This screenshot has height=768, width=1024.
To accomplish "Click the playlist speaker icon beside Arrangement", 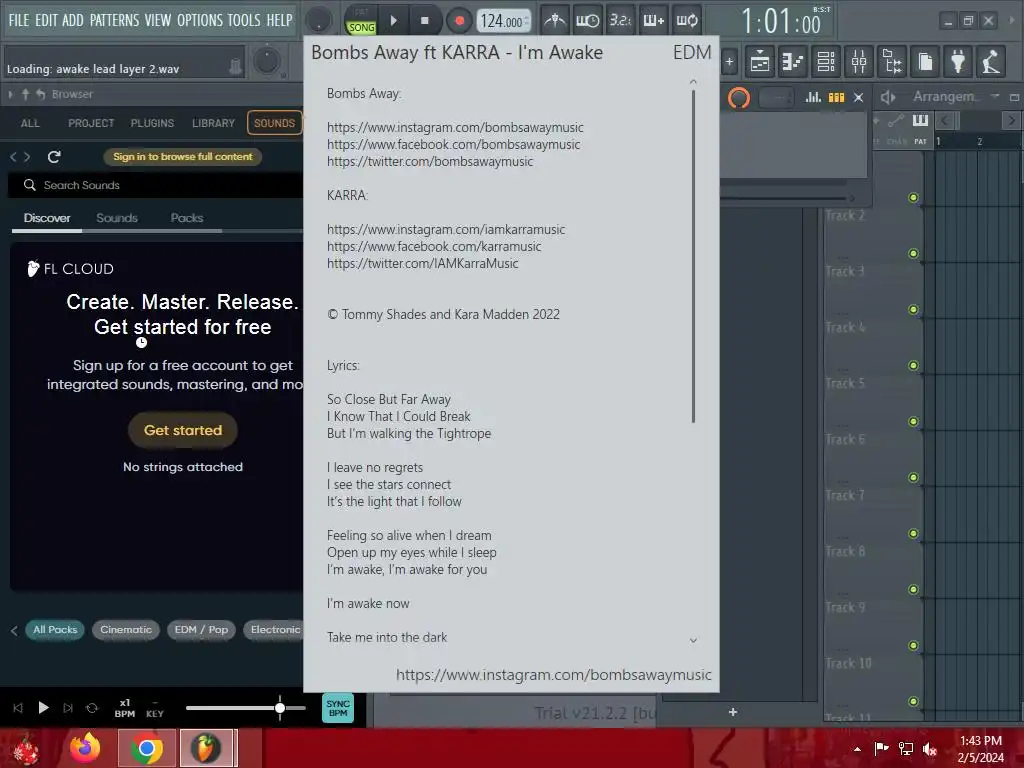I will [x=888, y=97].
